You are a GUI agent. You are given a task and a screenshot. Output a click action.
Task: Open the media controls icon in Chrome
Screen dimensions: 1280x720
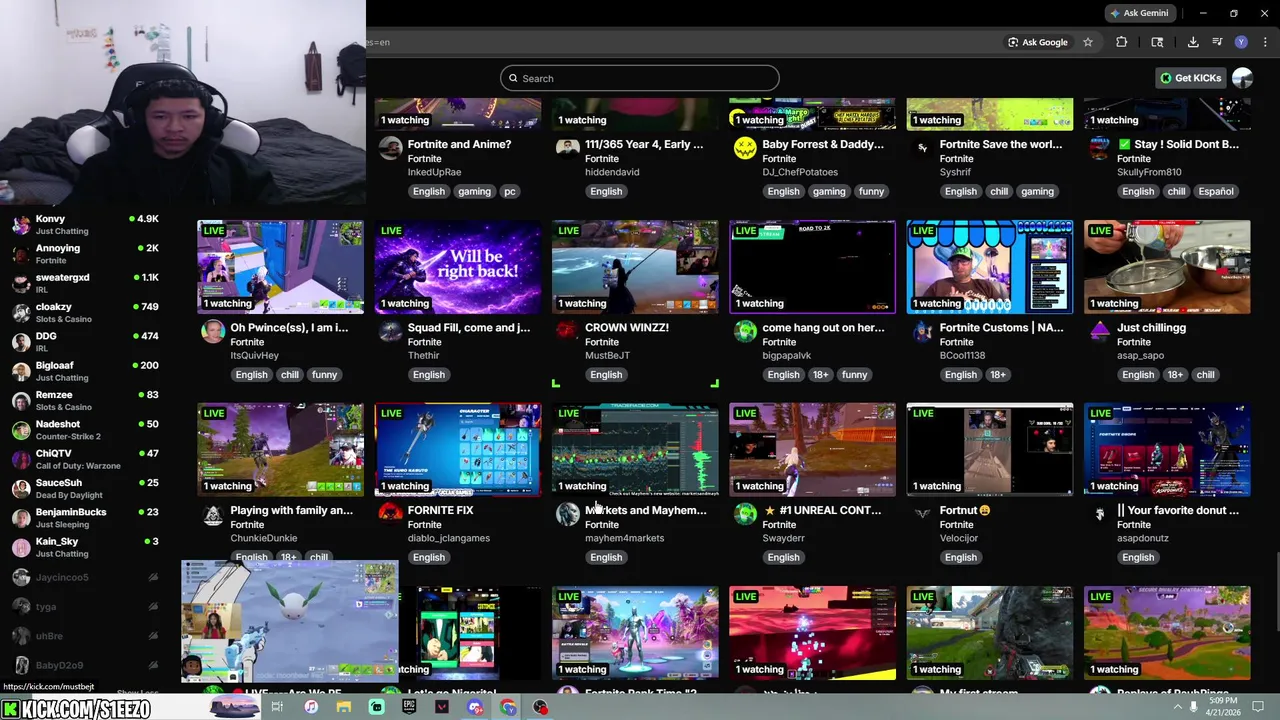tap(1217, 42)
